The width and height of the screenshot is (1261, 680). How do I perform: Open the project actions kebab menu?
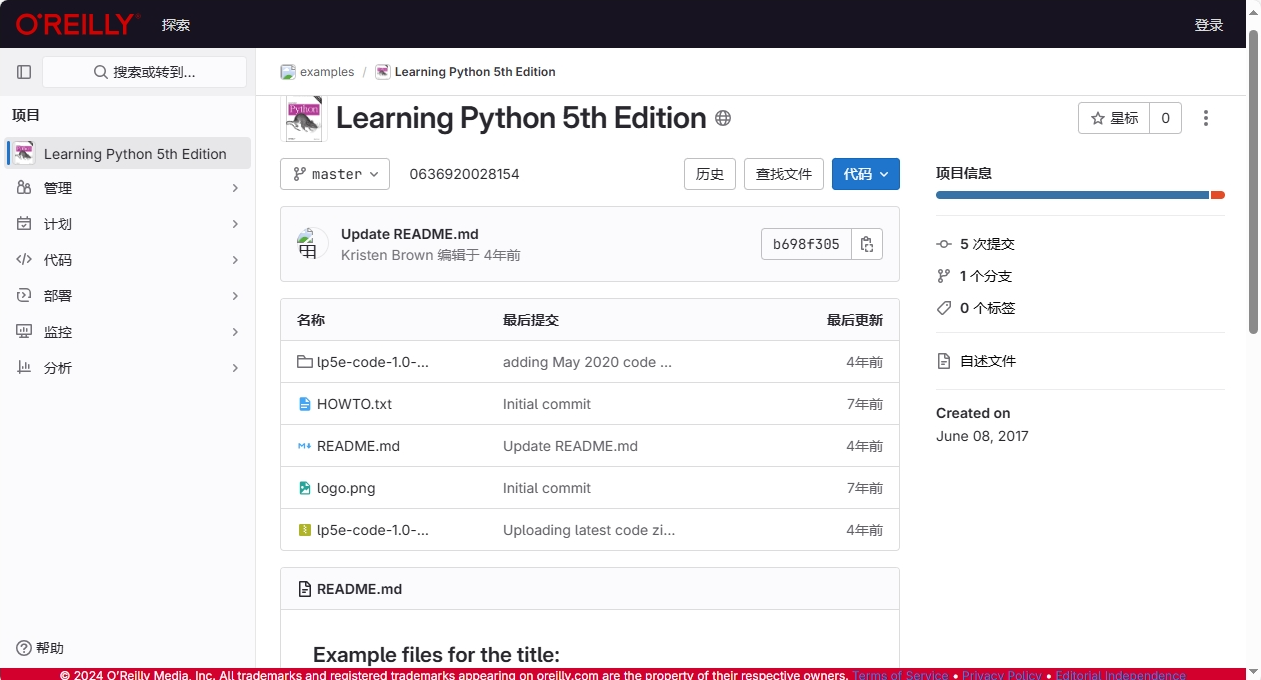pyautogui.click(x=1206, y=118)
